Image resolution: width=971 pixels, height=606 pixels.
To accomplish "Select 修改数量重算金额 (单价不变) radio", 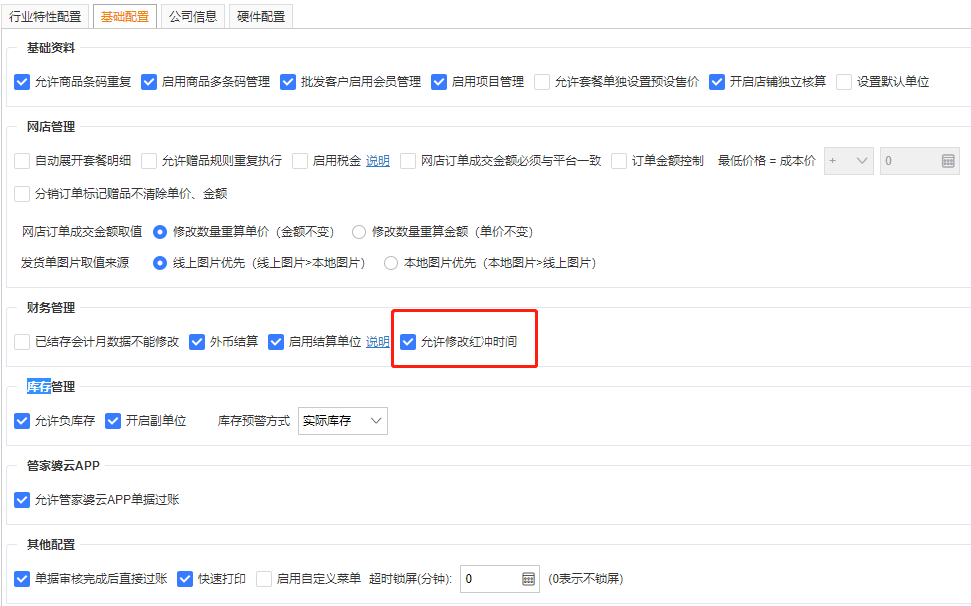I will pos(359,232).
